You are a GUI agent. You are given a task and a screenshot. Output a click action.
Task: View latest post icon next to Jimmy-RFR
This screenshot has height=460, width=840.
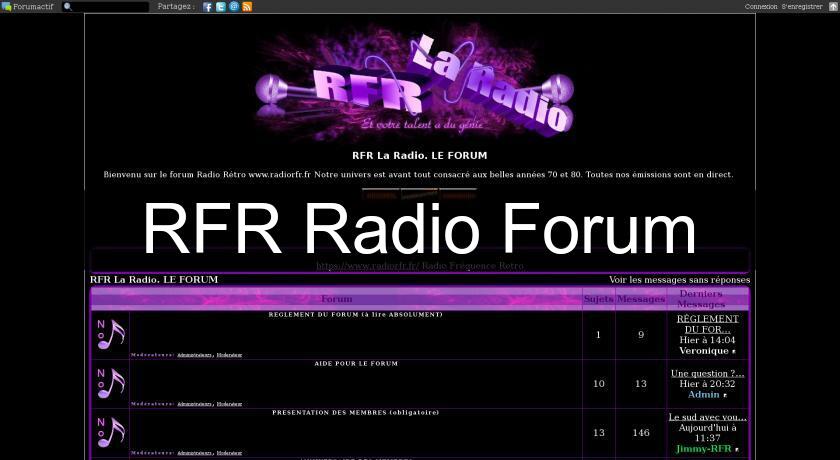(737, 450)
